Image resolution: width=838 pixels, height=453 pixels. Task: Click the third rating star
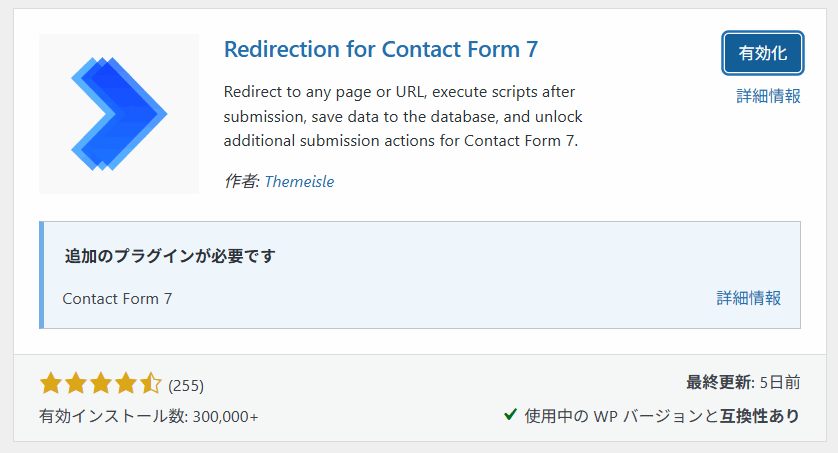pos(101,384)
